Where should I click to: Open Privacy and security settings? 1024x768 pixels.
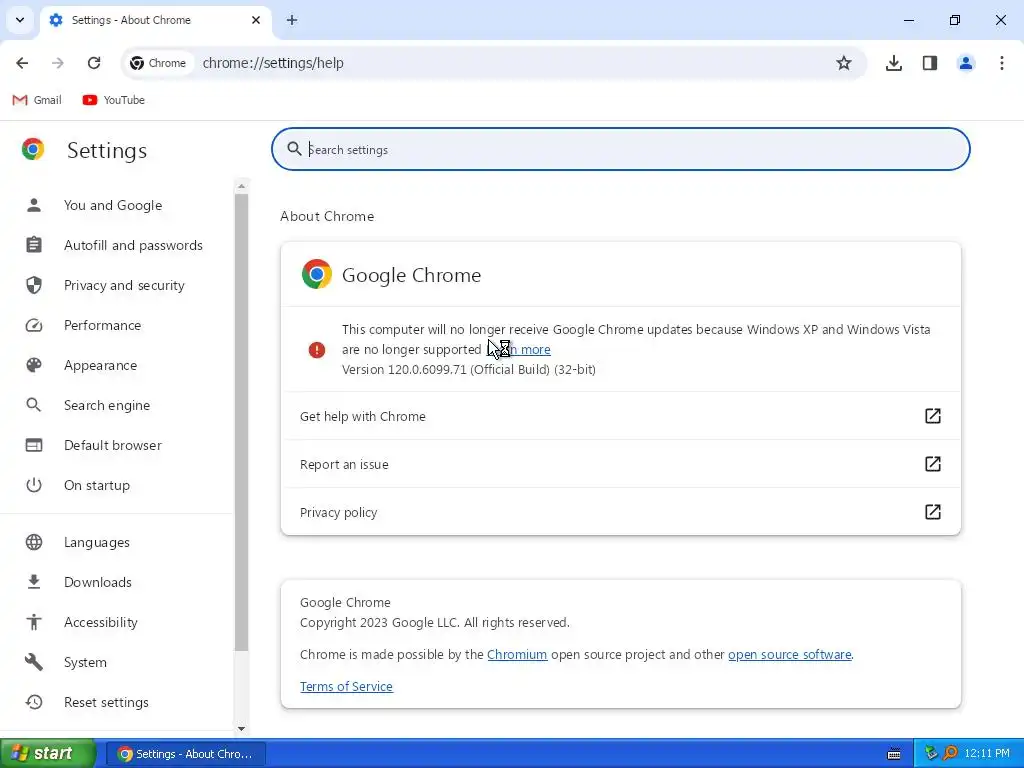[124, 285]
